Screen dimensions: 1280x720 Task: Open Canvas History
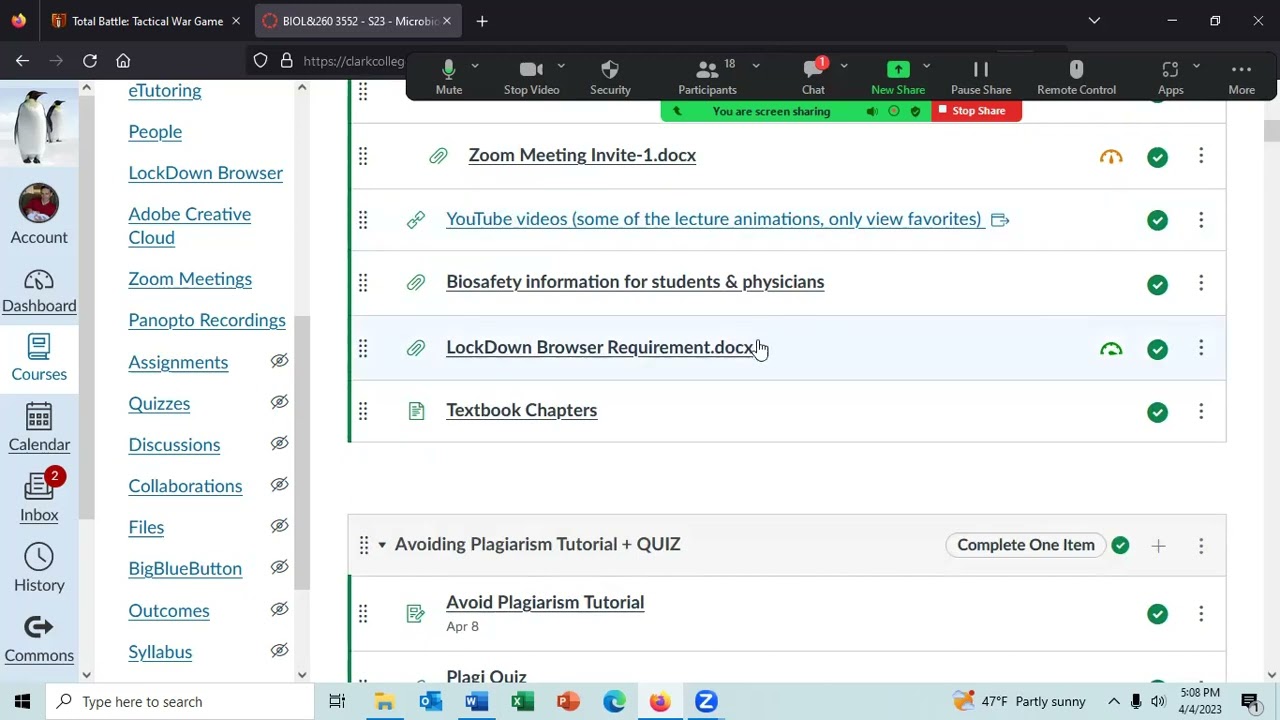pos(39,568)
